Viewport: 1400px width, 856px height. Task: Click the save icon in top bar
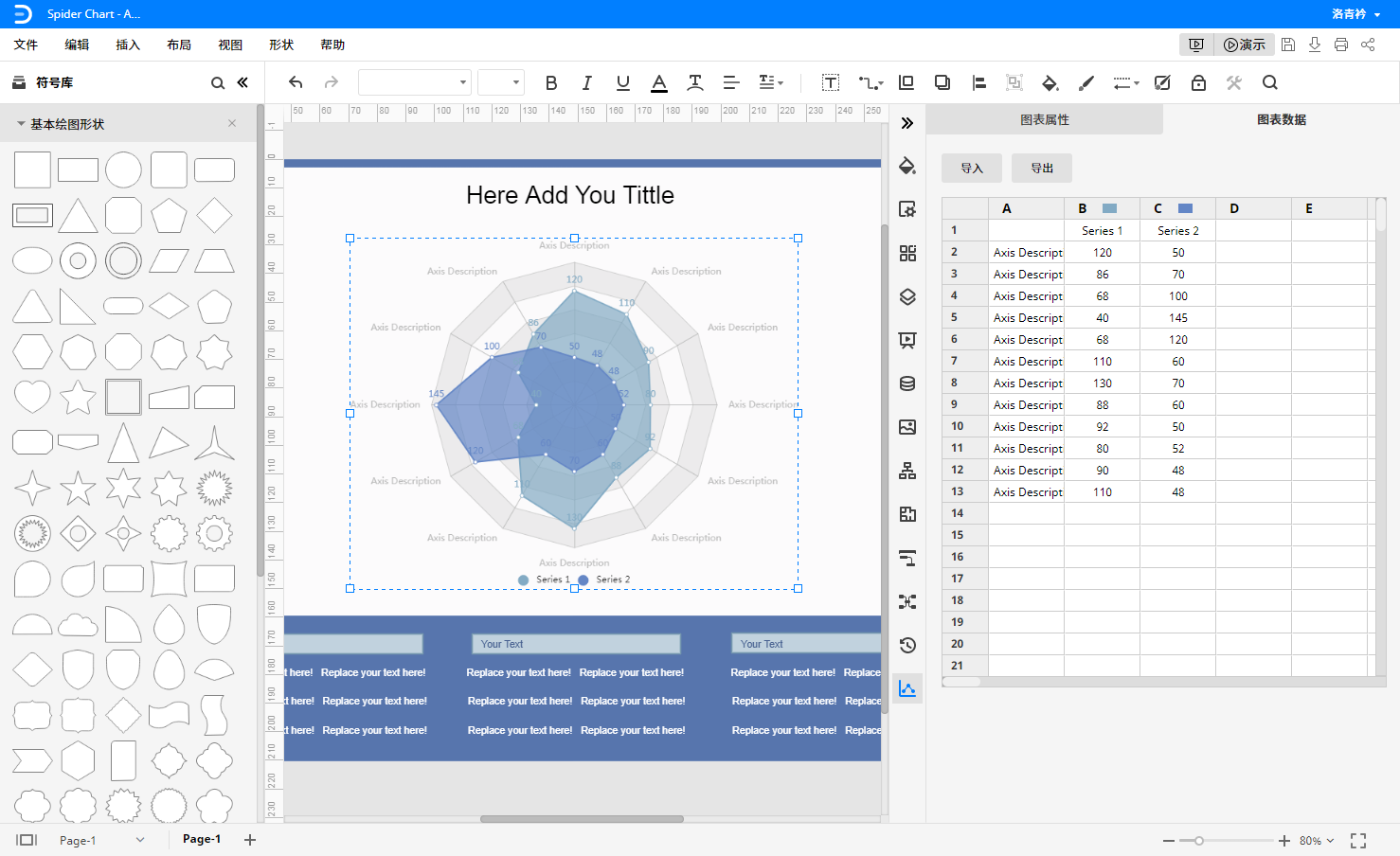1288,45
